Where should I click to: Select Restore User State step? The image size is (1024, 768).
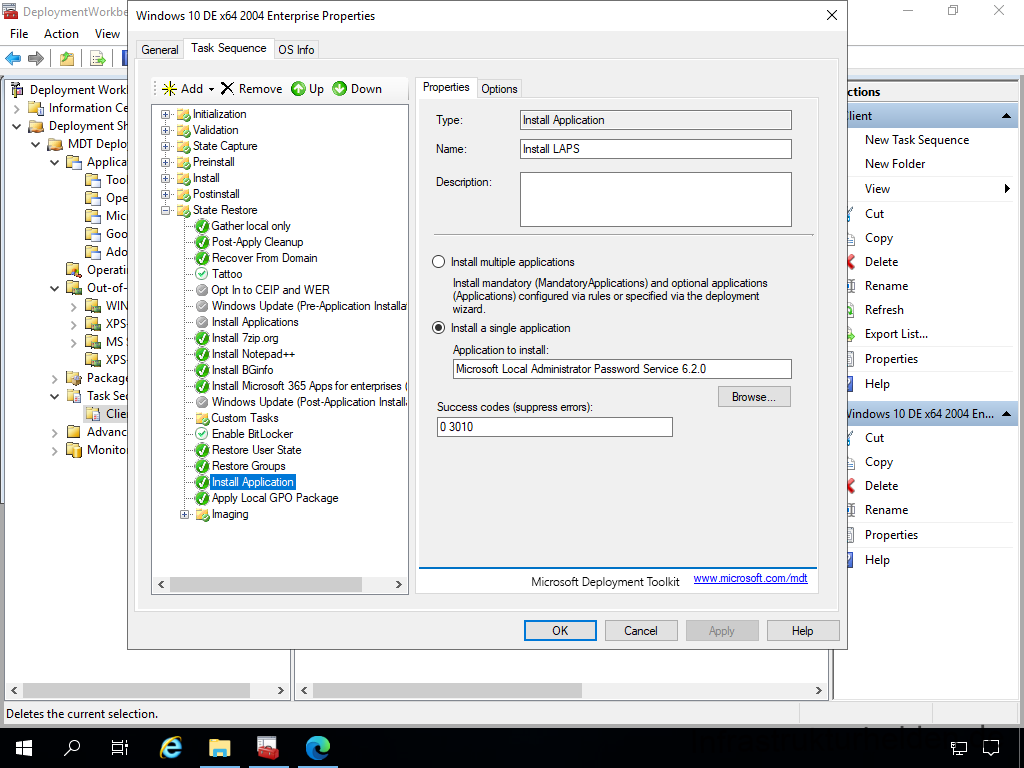[257, 450]
